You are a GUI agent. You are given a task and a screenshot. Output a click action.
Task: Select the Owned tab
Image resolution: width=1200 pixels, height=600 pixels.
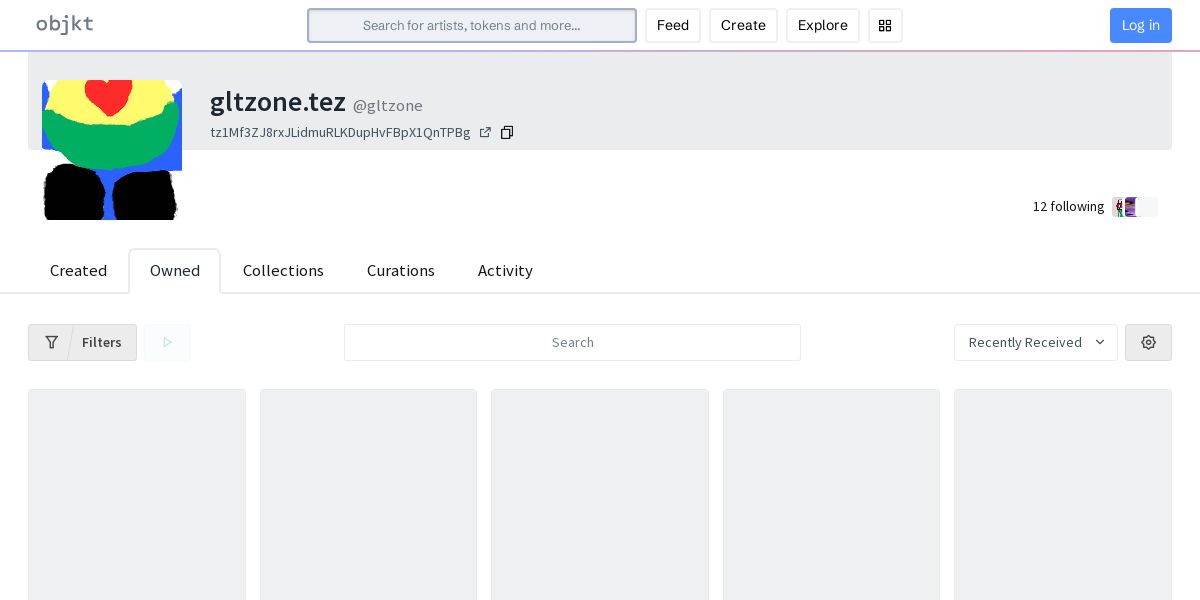pyautogui.click(x=175, y=271)
